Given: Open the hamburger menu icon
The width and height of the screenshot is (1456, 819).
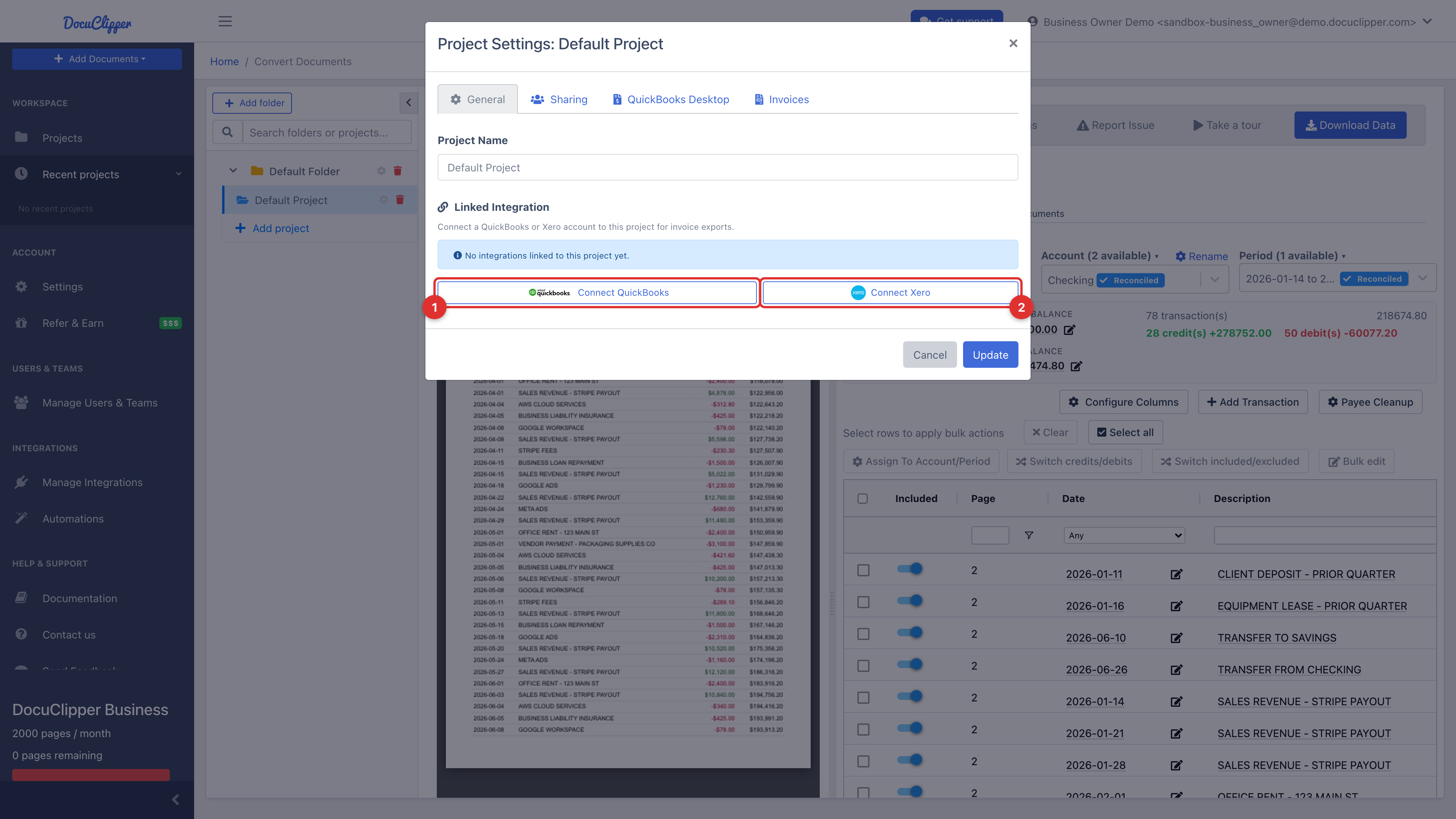Looking at the screenshot, I should point(225,22).
